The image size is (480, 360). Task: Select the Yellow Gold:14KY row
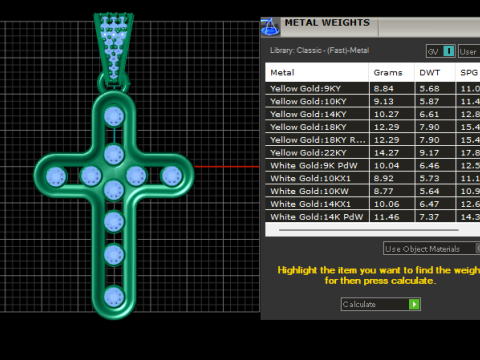point(373,114)
